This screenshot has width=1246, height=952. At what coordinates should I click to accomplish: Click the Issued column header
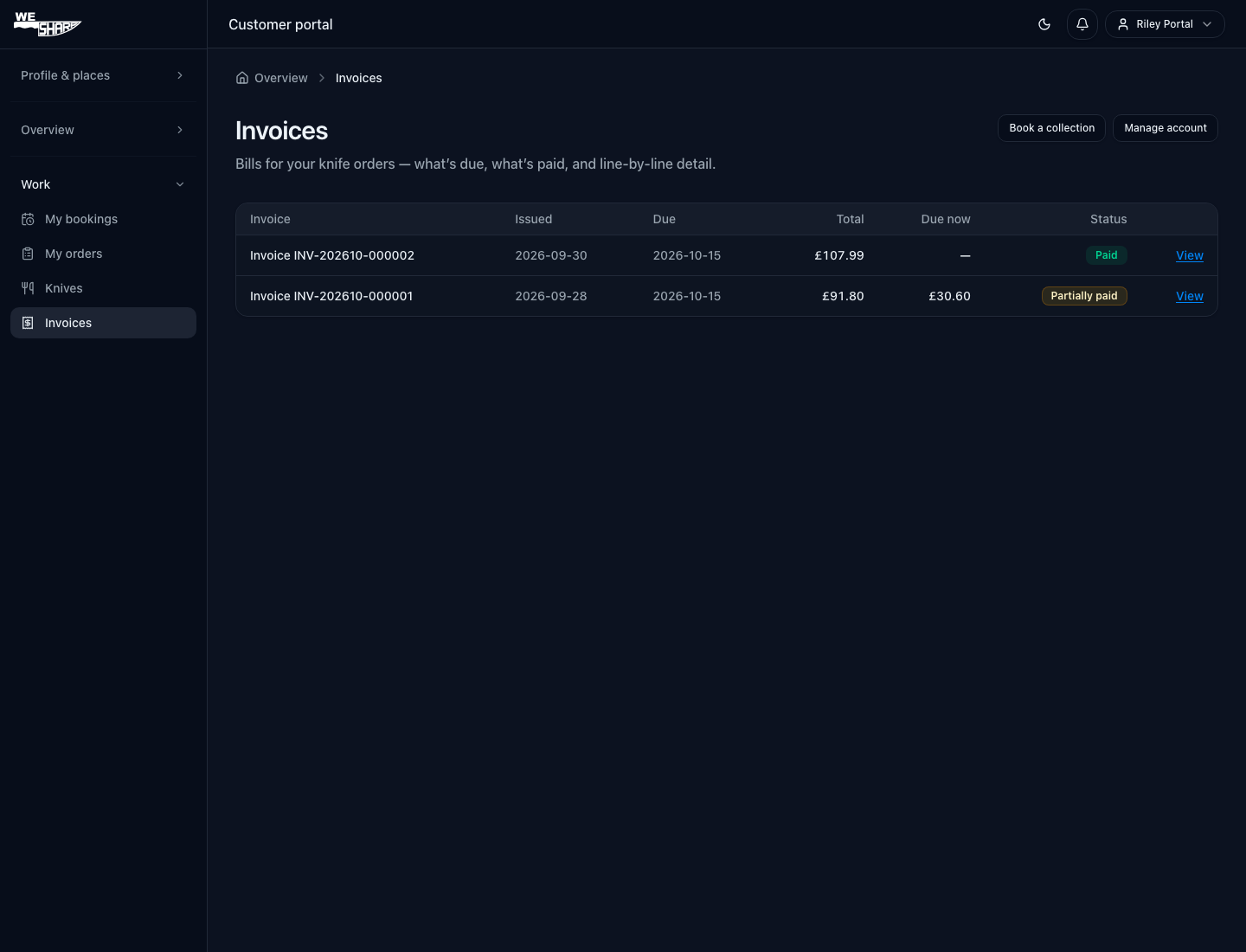[534, 219]
